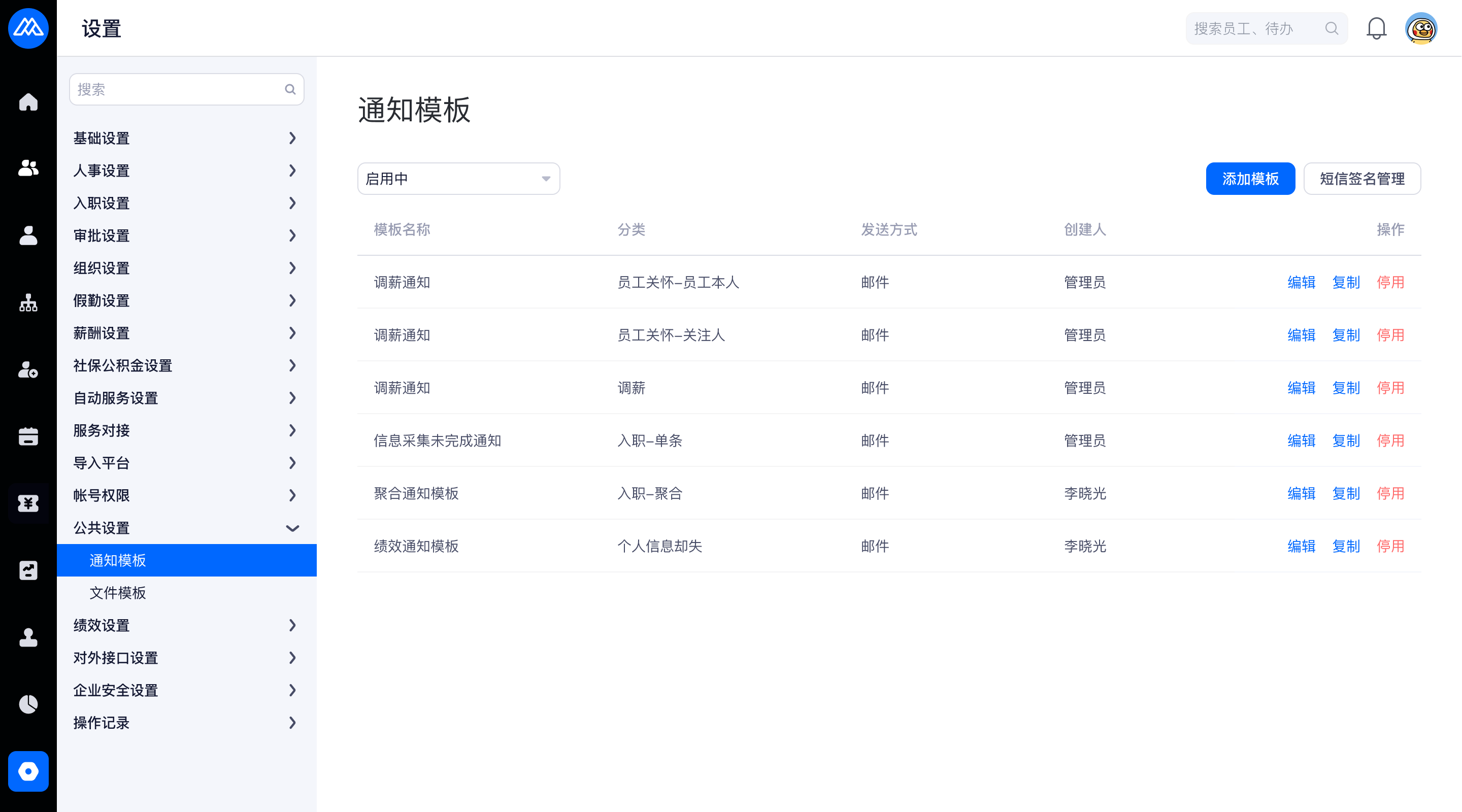Open the notifications bell
This screenshot has width=1462, height=812.
click(x=1376, y=28)
